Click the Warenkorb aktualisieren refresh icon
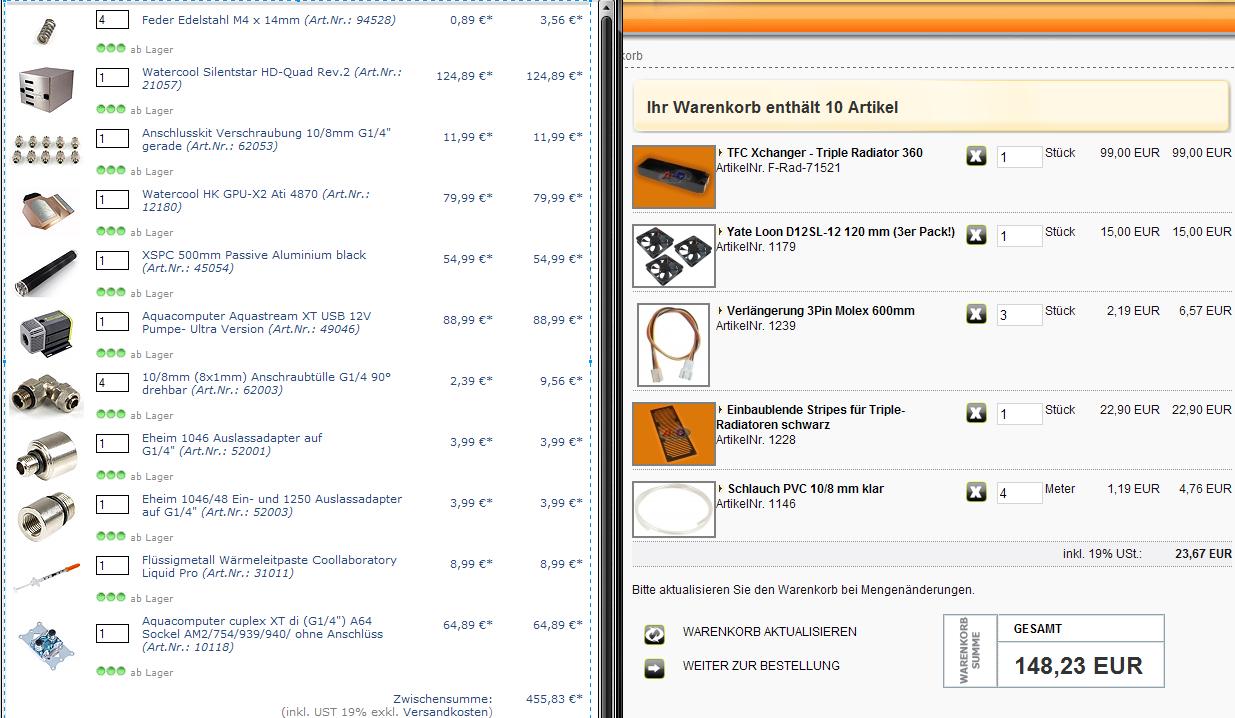Viewport: 1235px width, 718px height. point(655,634)
